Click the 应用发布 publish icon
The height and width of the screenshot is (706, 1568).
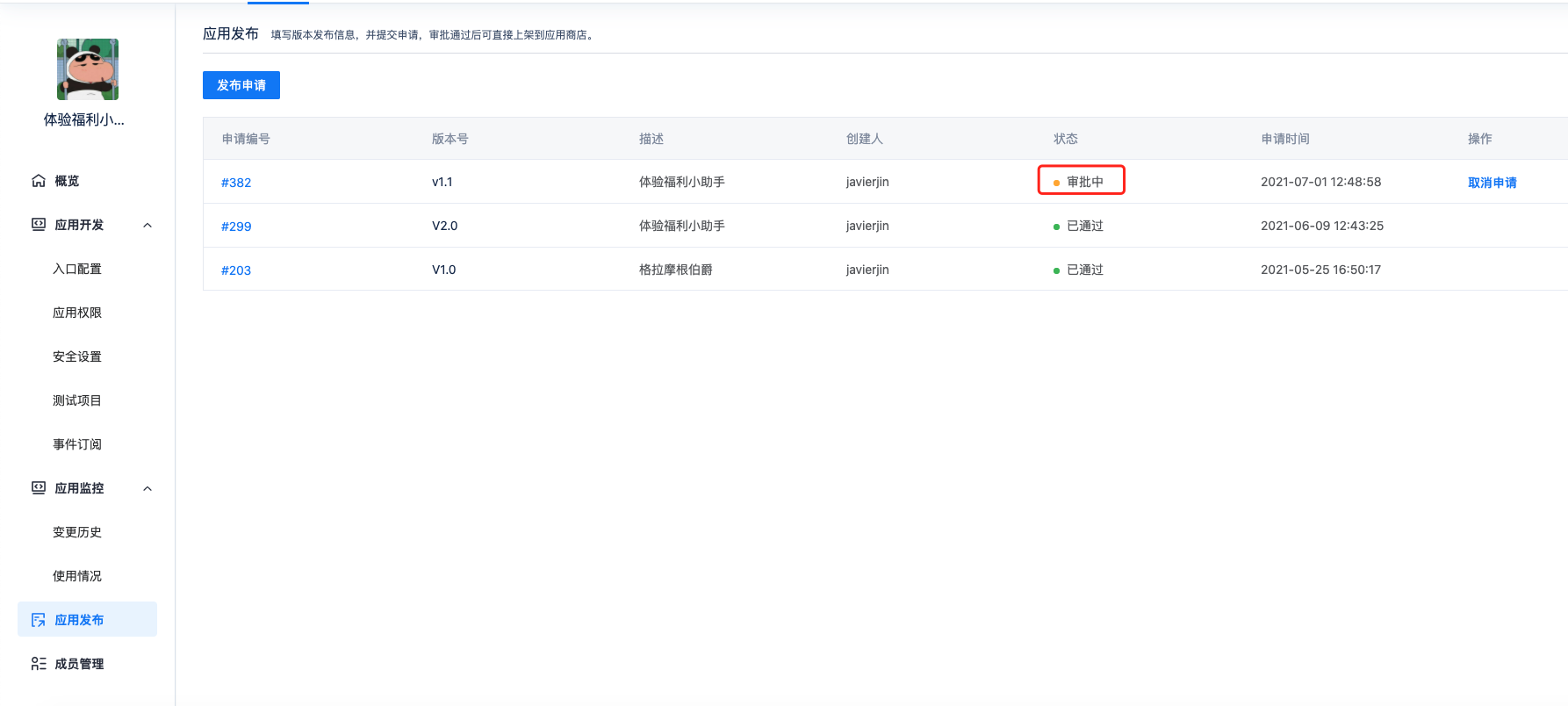click(39, 620)
